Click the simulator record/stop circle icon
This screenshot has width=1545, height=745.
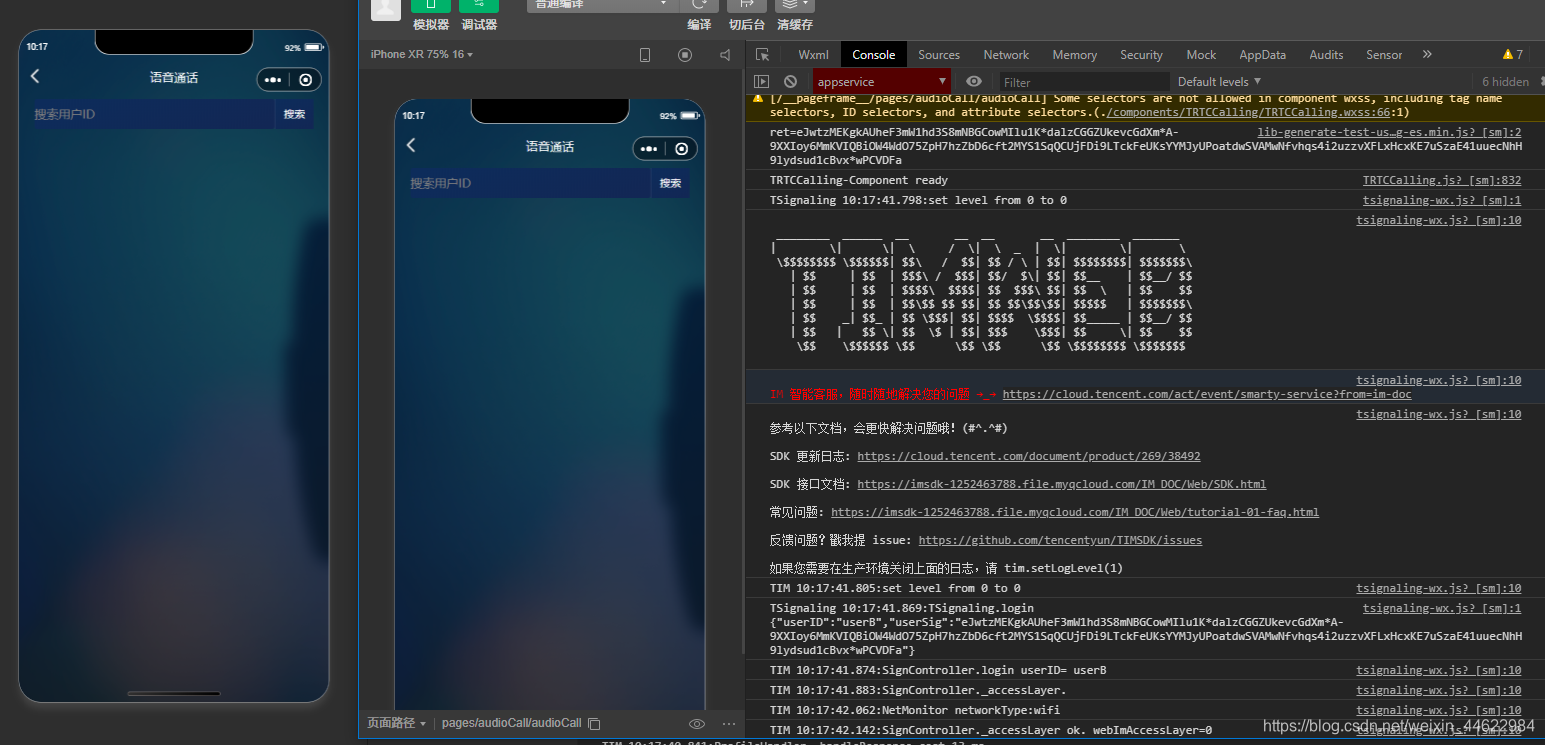[685, 55]
